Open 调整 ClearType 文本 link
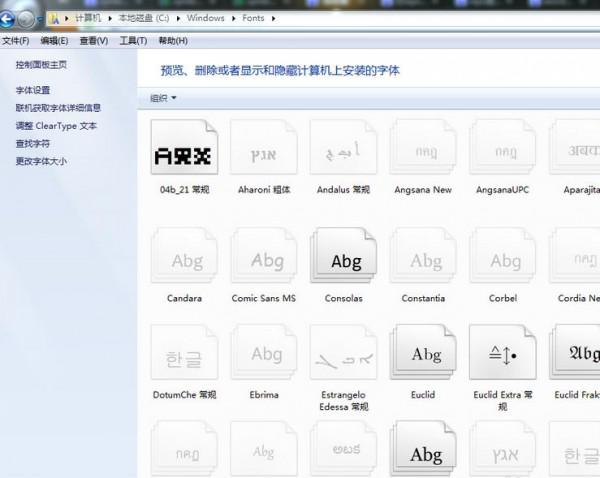The height and width of the screenshot is (478, 600). (56, 126)
